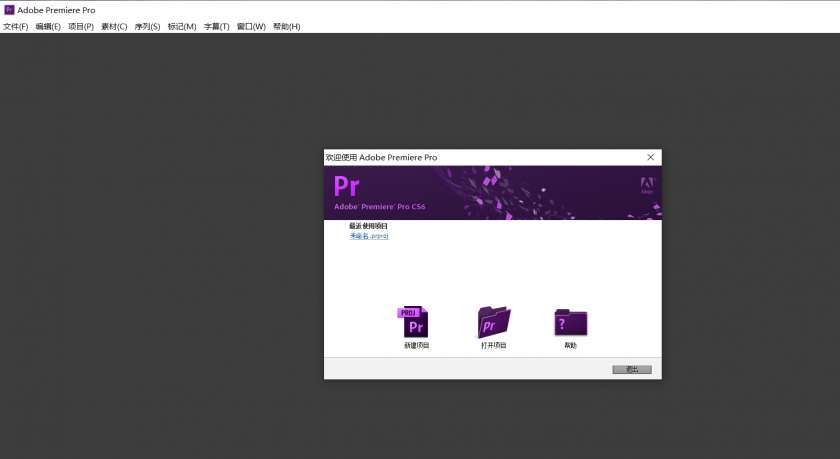
Task: Close the welcome dialog with X
Action: tap(651, 157)
